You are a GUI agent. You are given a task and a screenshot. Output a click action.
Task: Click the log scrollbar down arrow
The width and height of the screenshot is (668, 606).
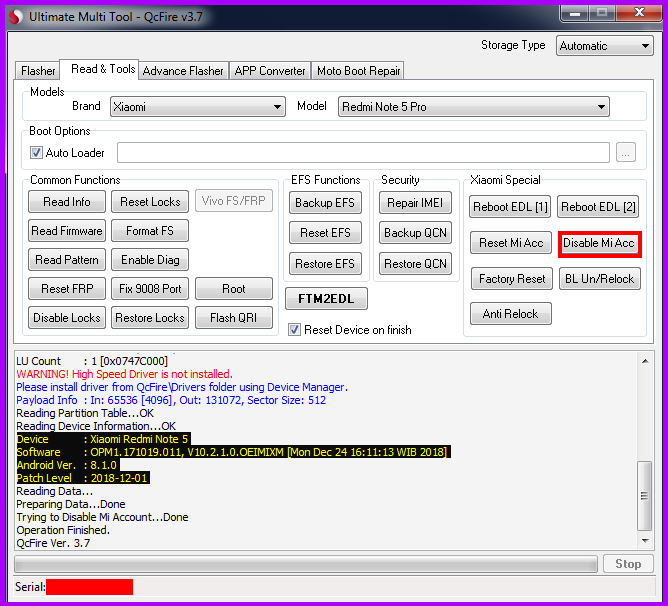click(x=645, y=541)
